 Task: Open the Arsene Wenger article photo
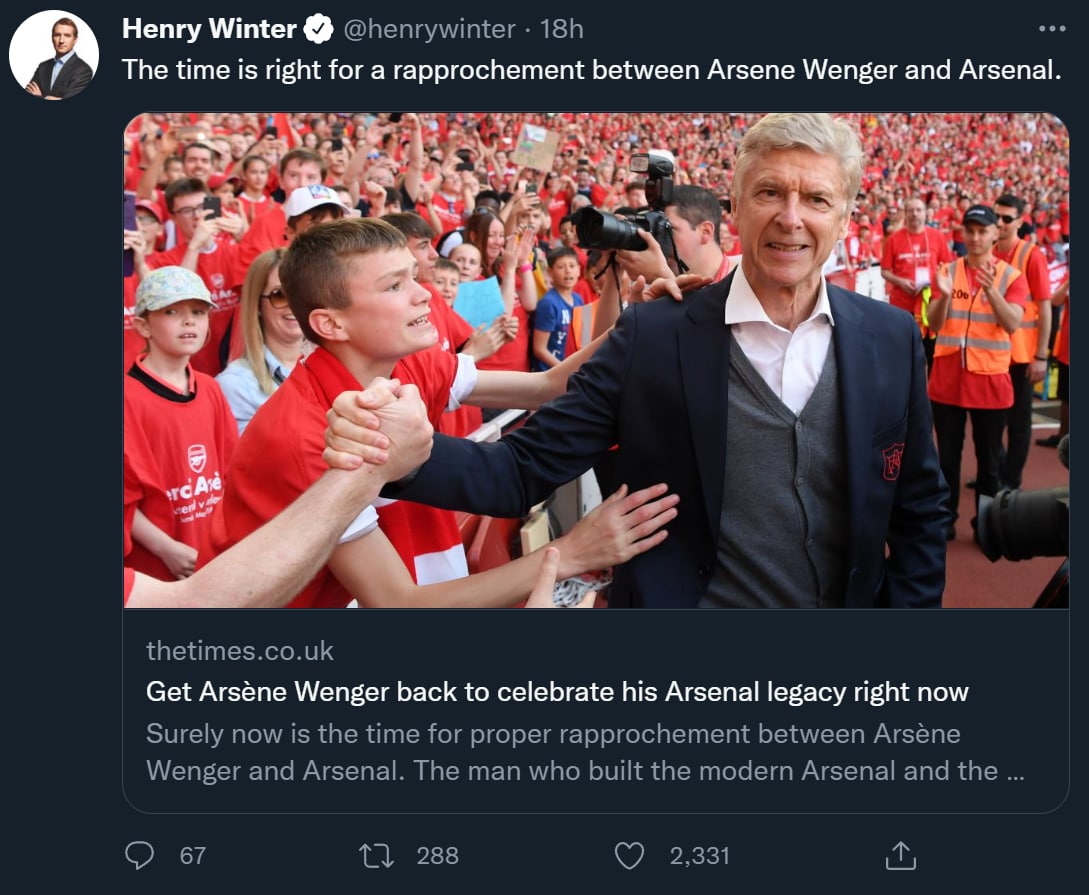[596, 360]
